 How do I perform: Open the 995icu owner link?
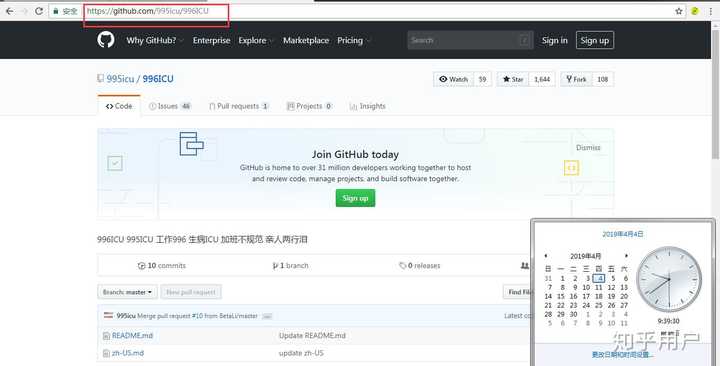click(x=120, y=79)
